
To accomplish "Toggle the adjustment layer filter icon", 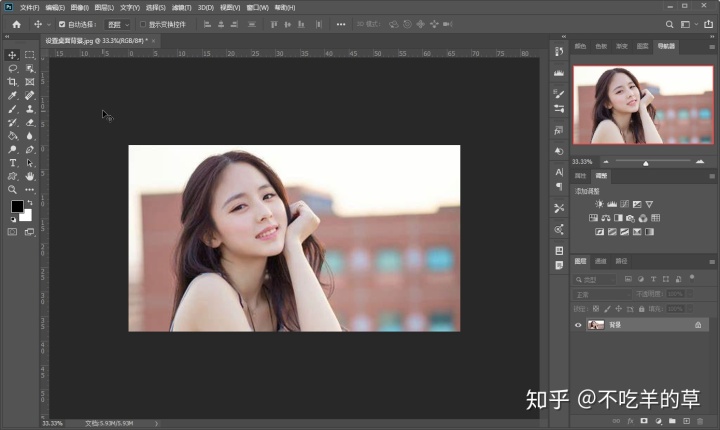I will coord(641,279).
